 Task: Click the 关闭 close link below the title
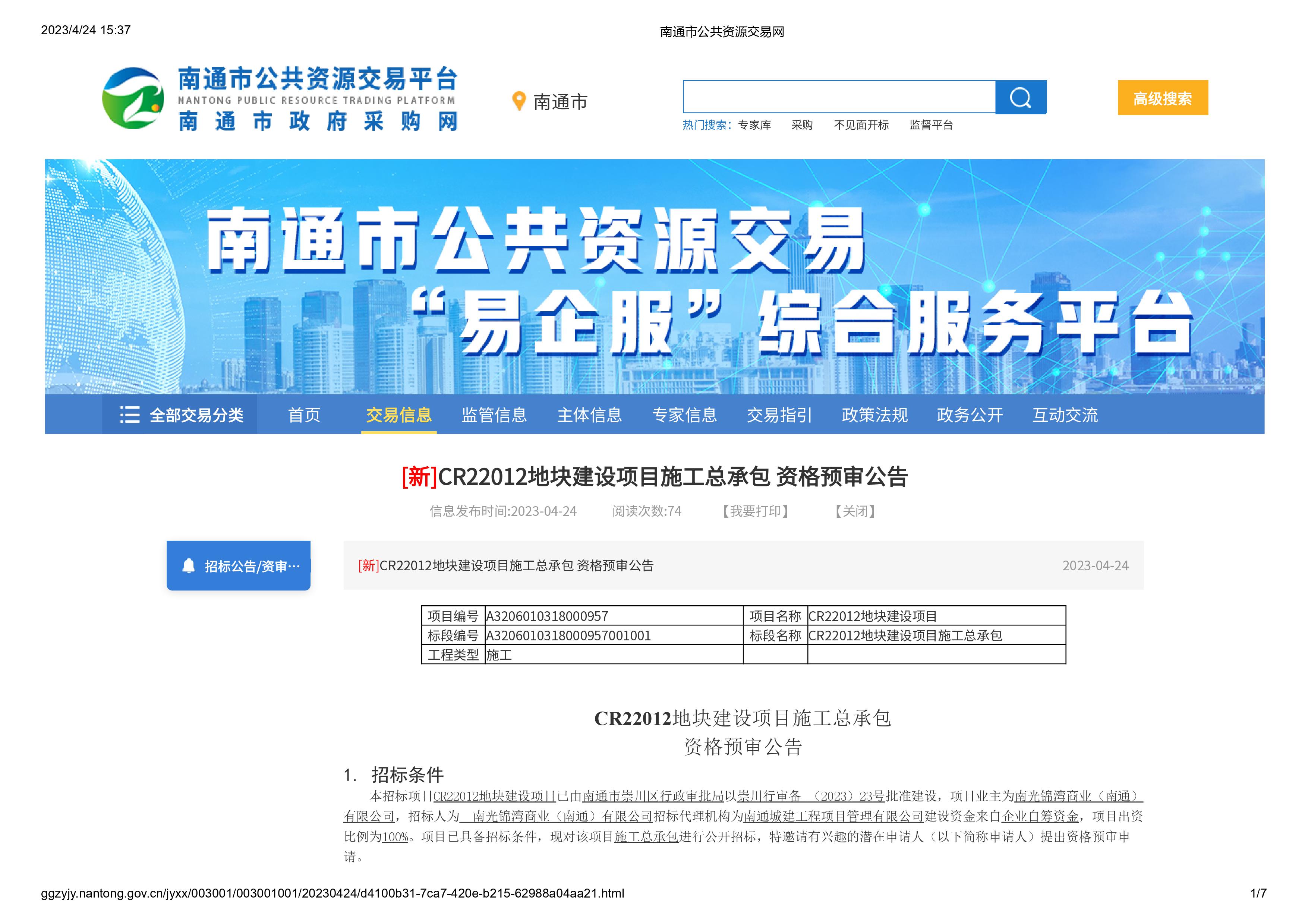point(854,511)
